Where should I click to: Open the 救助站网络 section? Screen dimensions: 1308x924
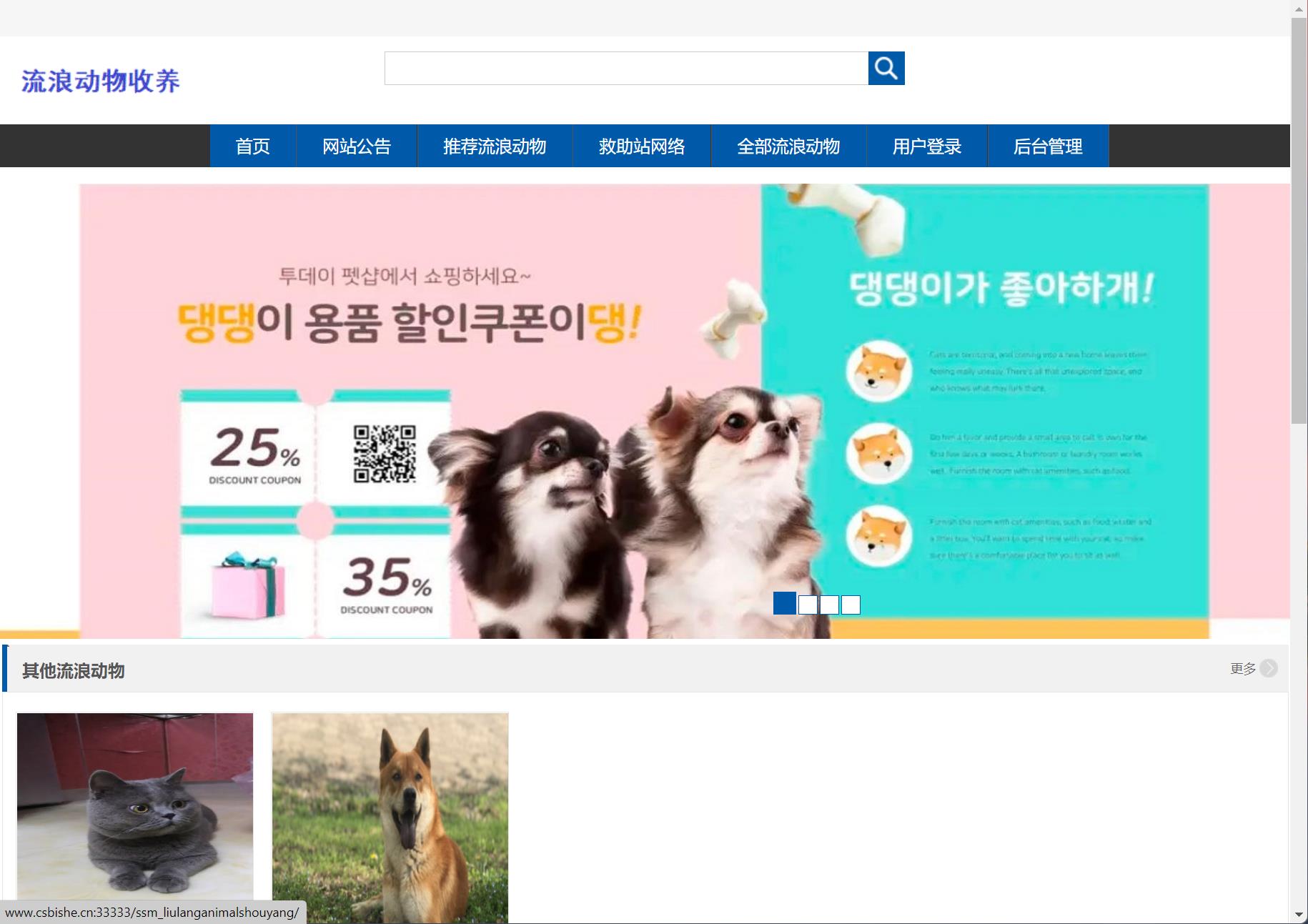click(642, 146)
